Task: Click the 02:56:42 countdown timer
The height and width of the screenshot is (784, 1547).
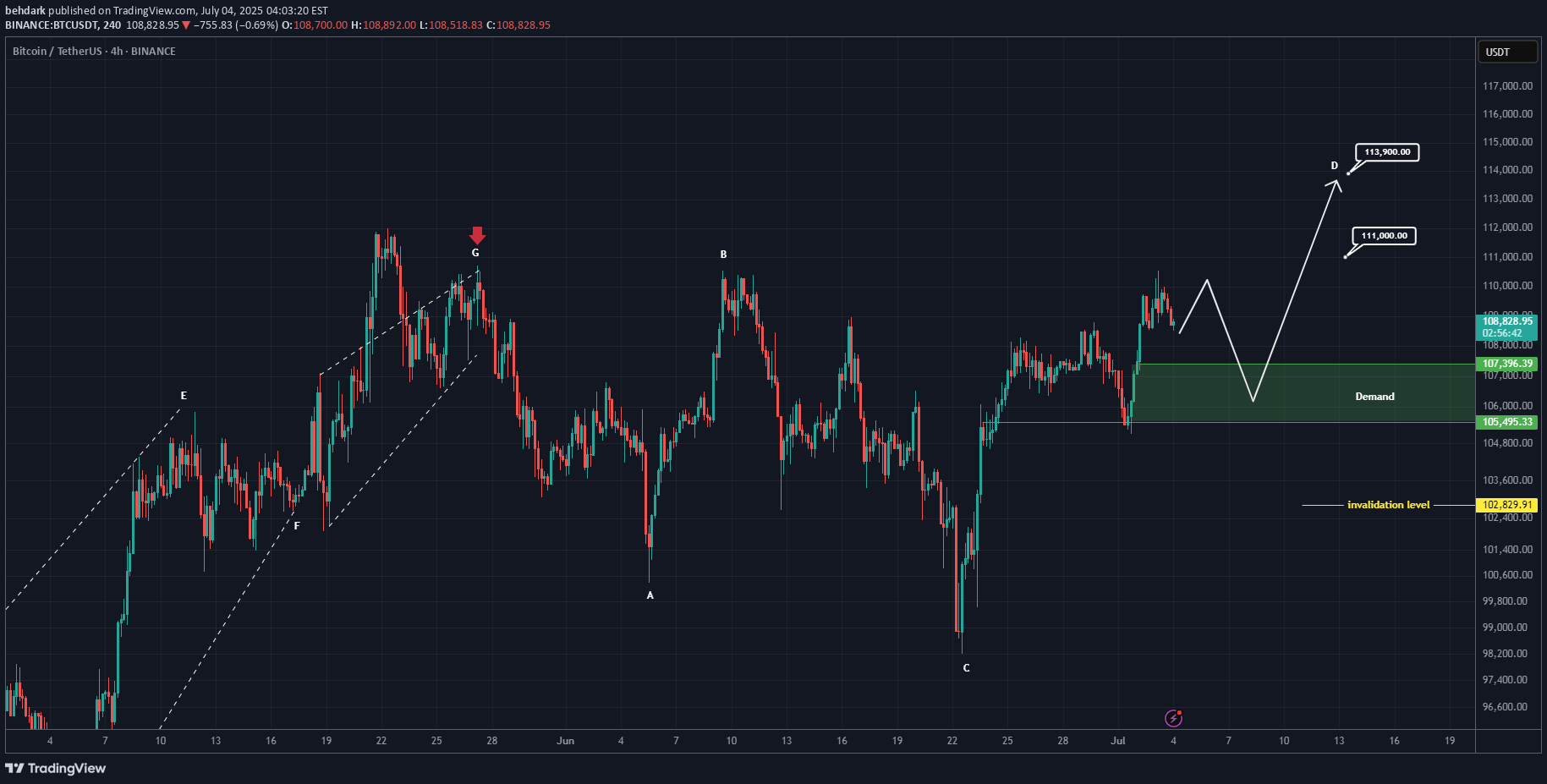Action: 1502,333
